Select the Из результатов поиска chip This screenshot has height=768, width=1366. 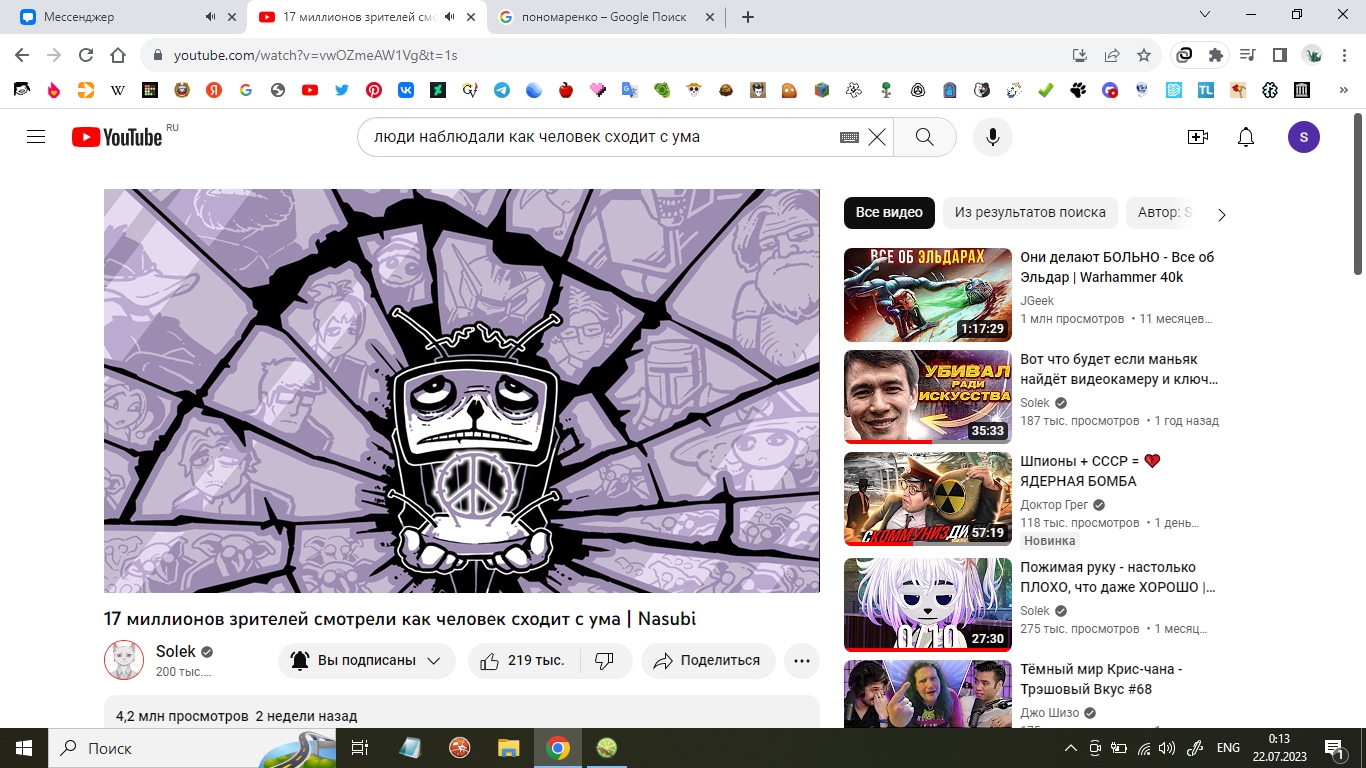click(1030, 212)
